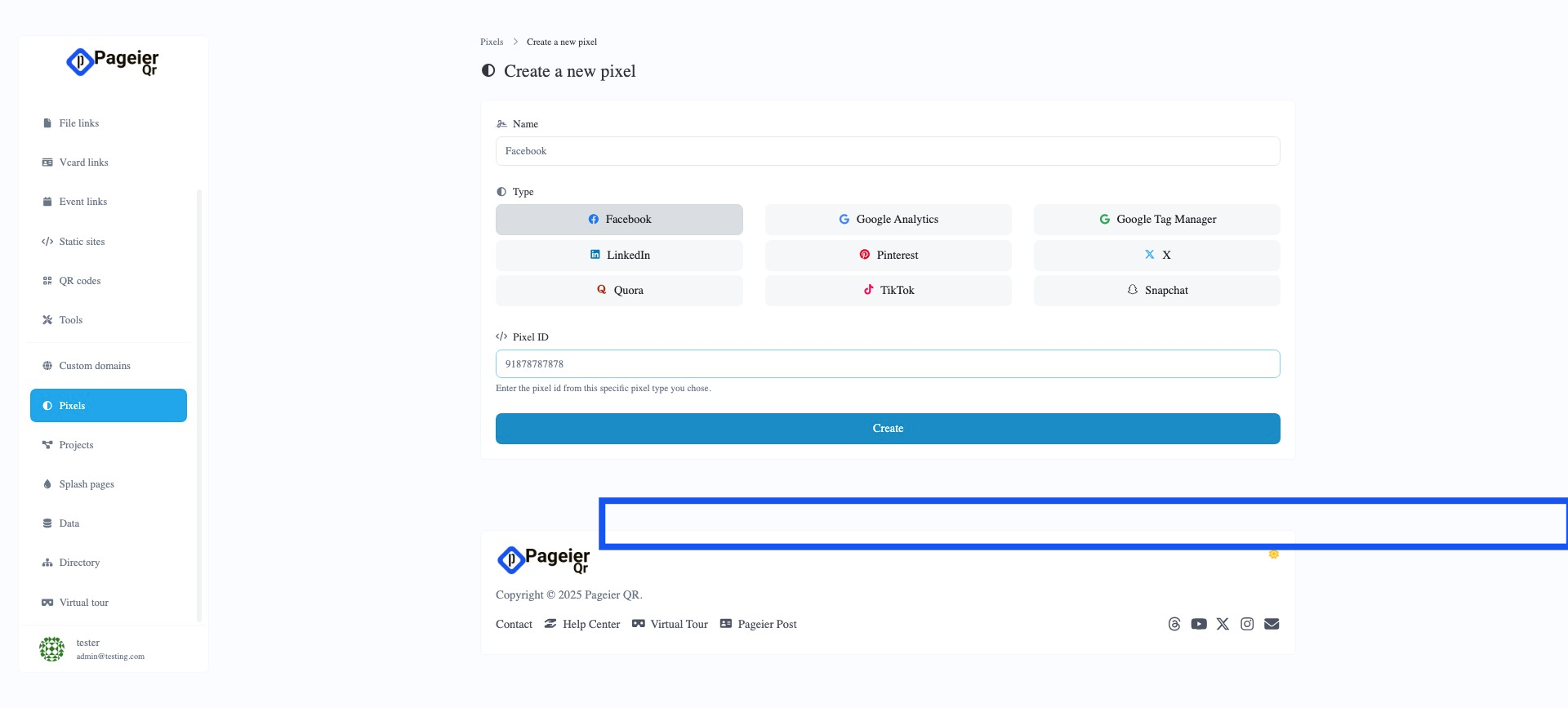Choose Google Analytics pixel type
The width and height of the screenshot is (1568, 708).
click(888, 220)
